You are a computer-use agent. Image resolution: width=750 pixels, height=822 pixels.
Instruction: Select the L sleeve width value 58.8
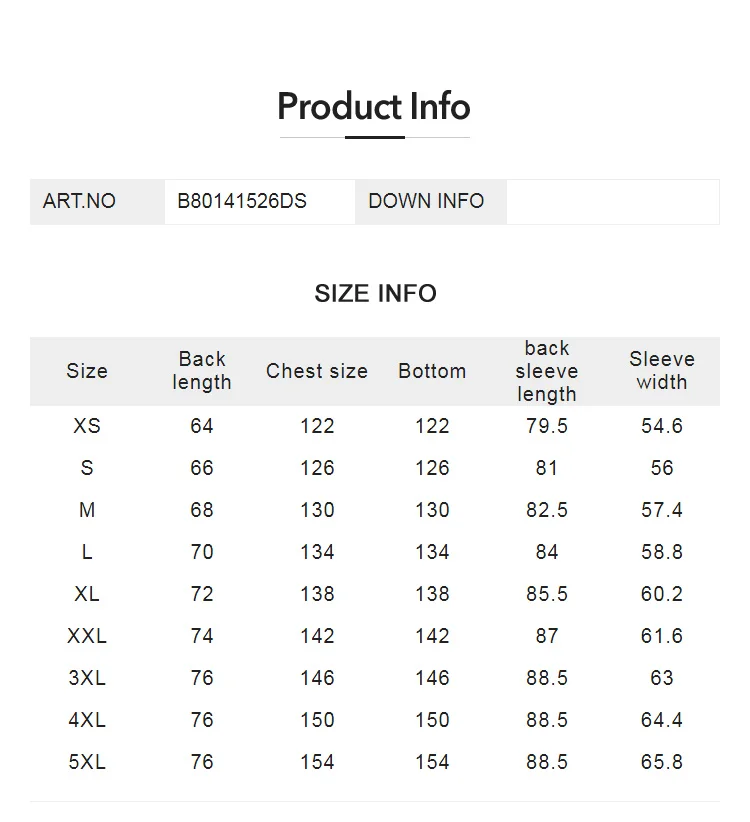point(662,552)
